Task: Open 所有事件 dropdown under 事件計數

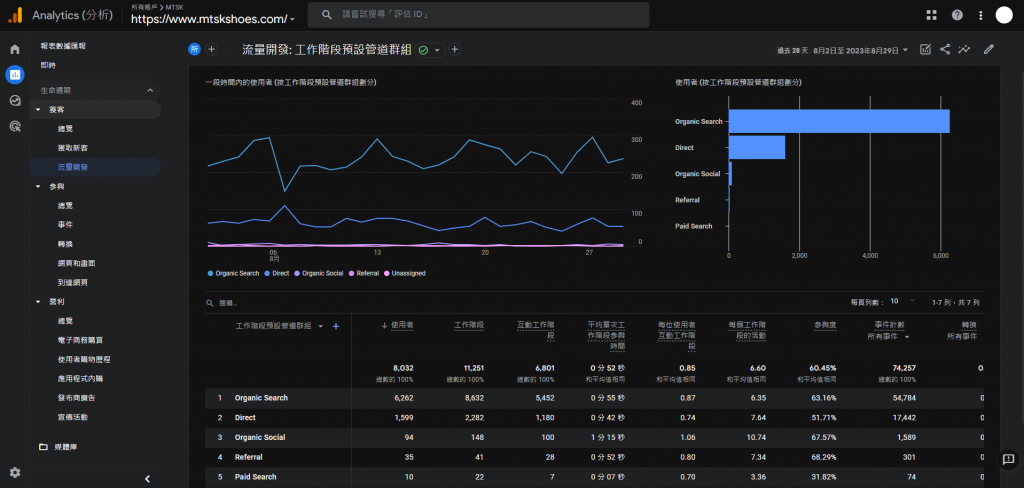Action: point(888,336)
